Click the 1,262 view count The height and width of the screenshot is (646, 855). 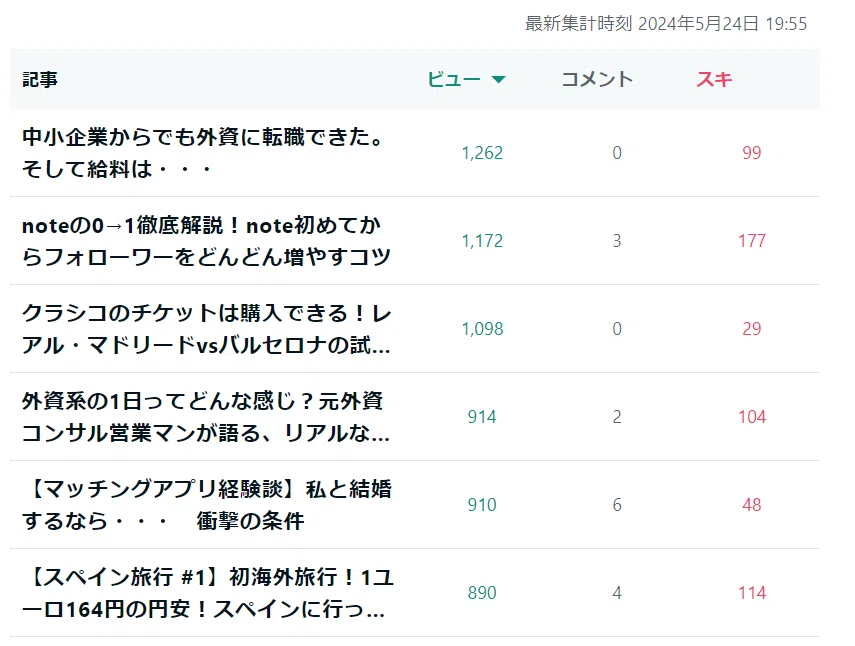click(482, 153)
